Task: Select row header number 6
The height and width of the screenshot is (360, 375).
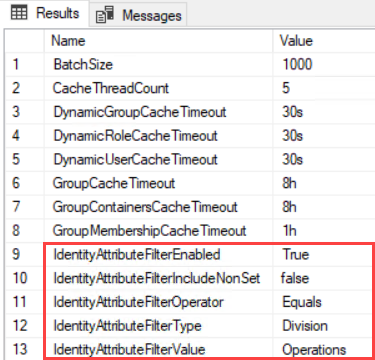Action: coord(24,183)
